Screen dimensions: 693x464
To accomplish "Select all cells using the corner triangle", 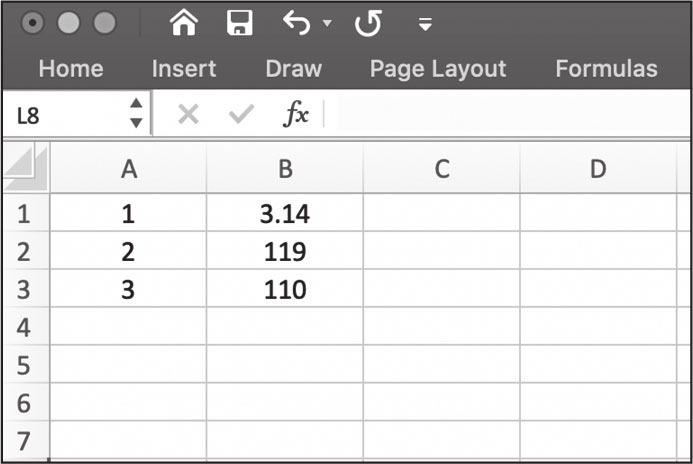I will click(x=26, y=168).
